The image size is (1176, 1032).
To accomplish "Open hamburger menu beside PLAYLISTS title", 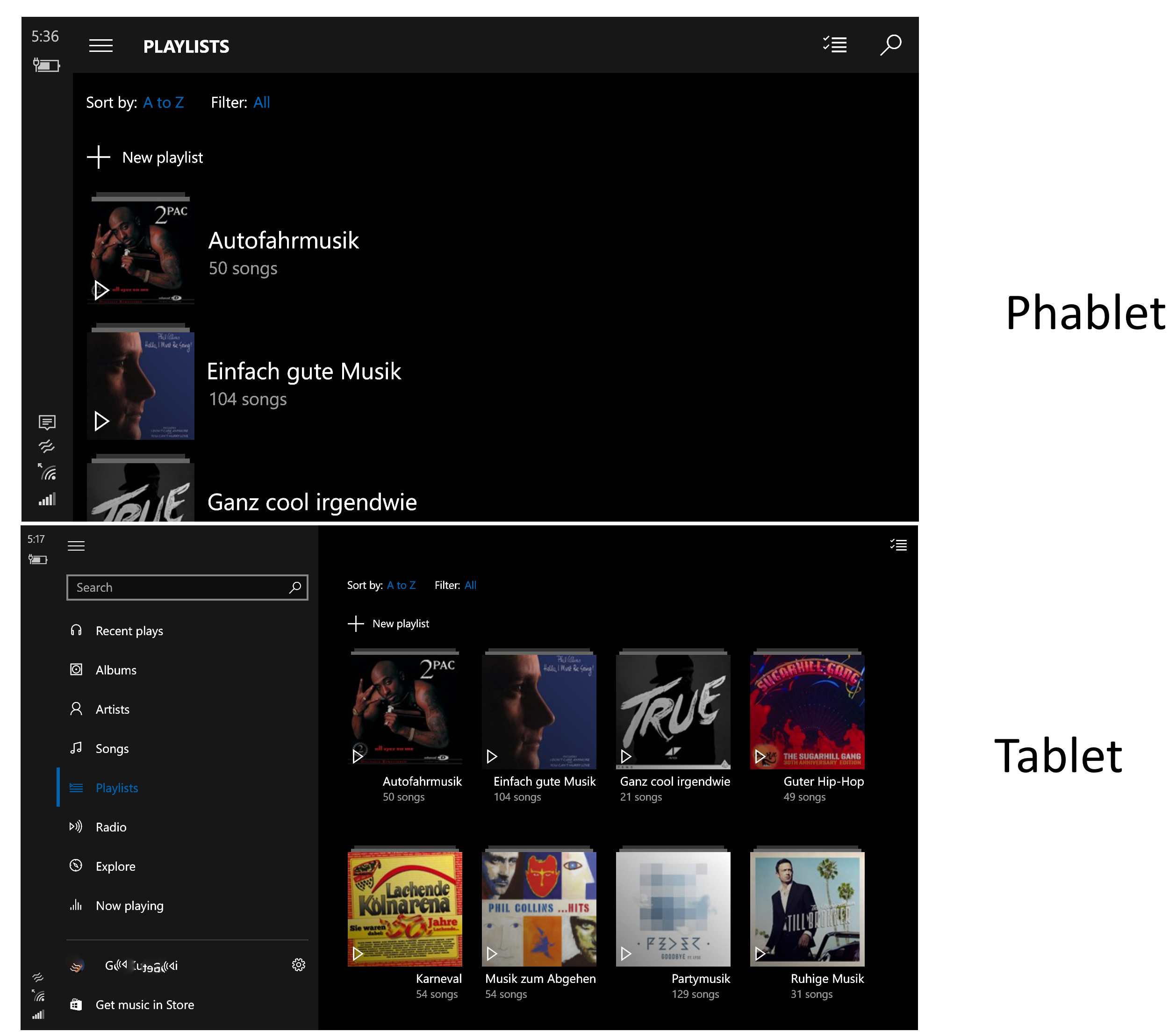I will pyautogui.click(x=100, y=46).
